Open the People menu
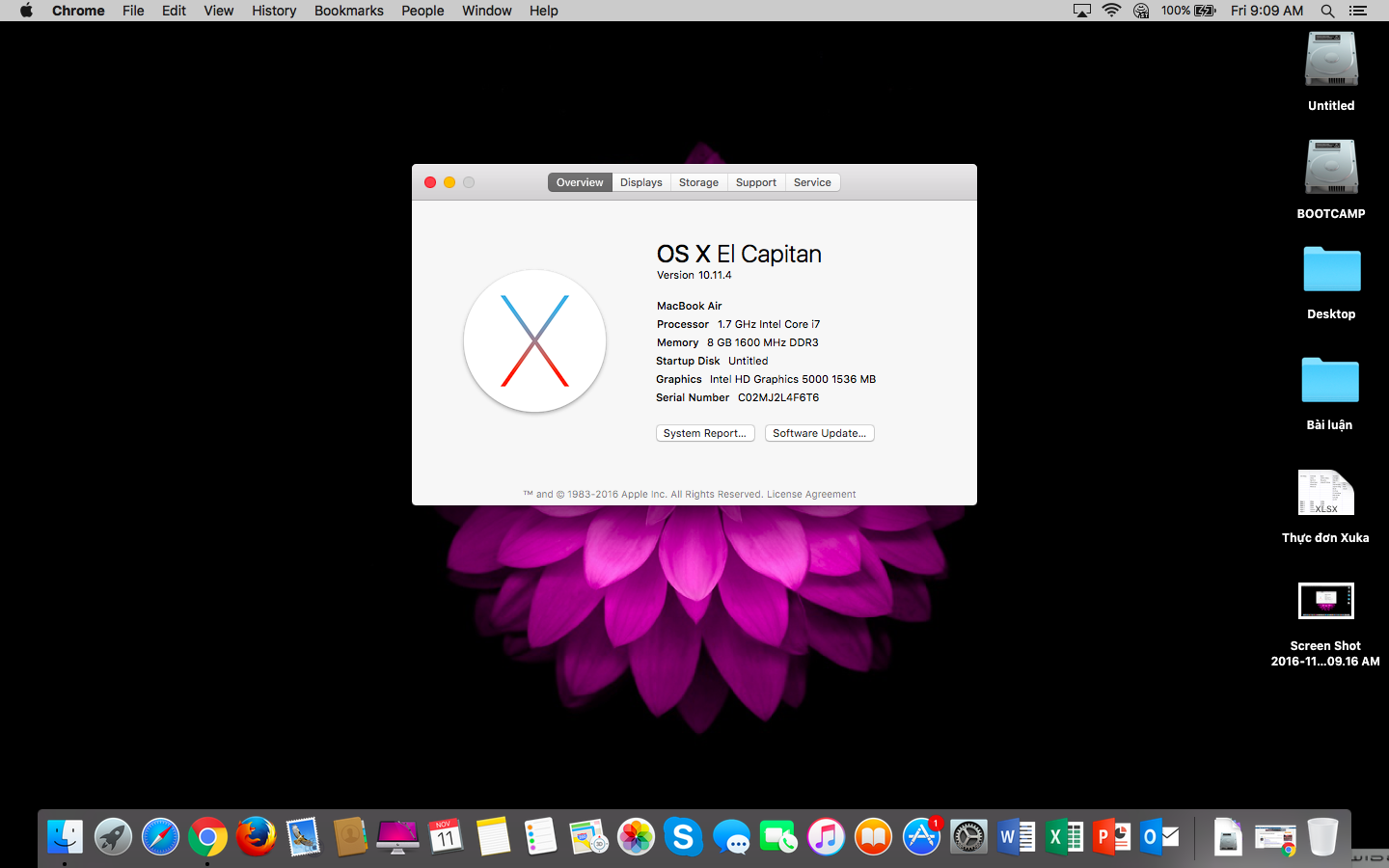 pos(422,11)
